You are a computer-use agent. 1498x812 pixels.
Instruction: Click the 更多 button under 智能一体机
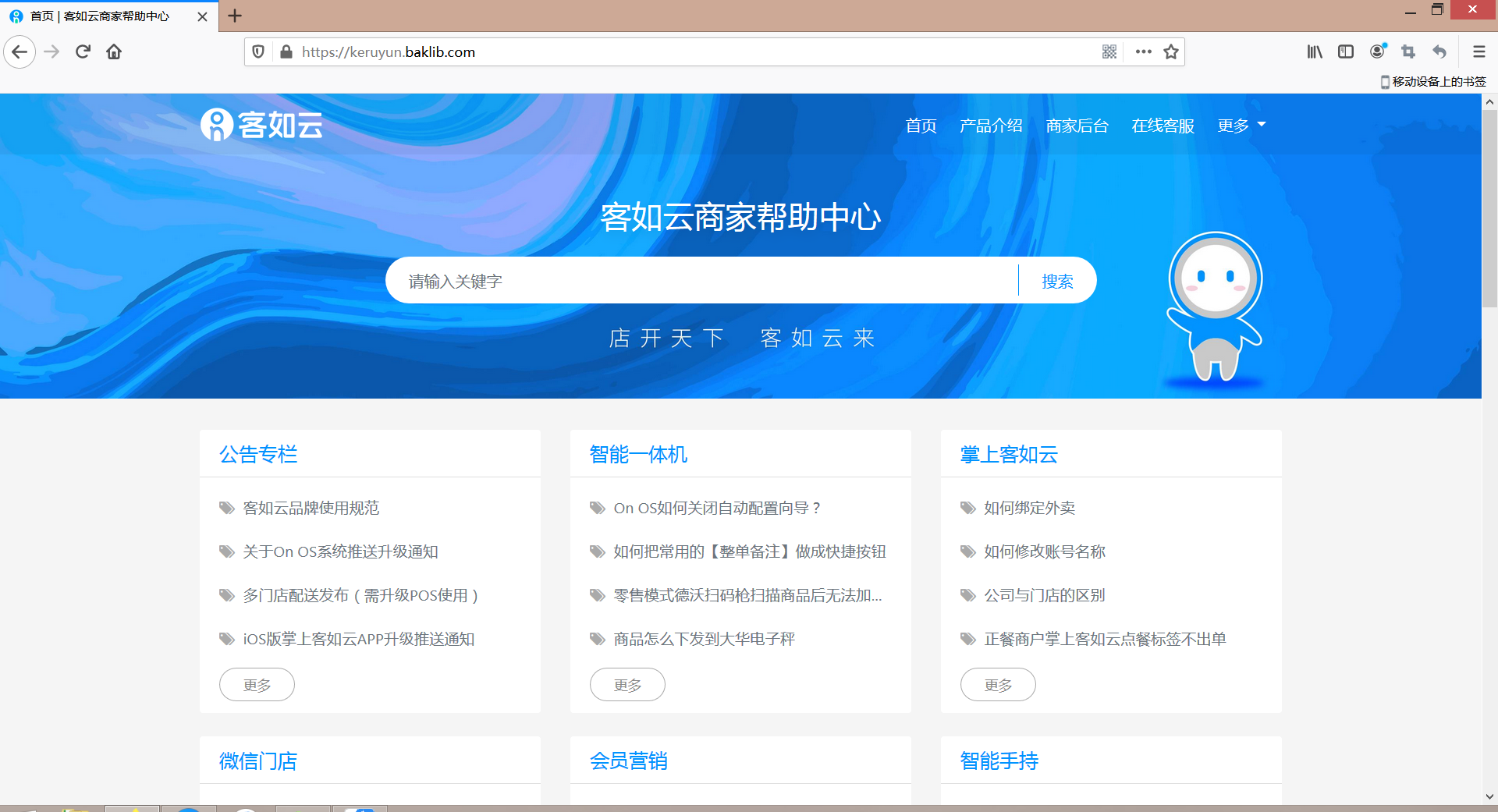[627, 685]
